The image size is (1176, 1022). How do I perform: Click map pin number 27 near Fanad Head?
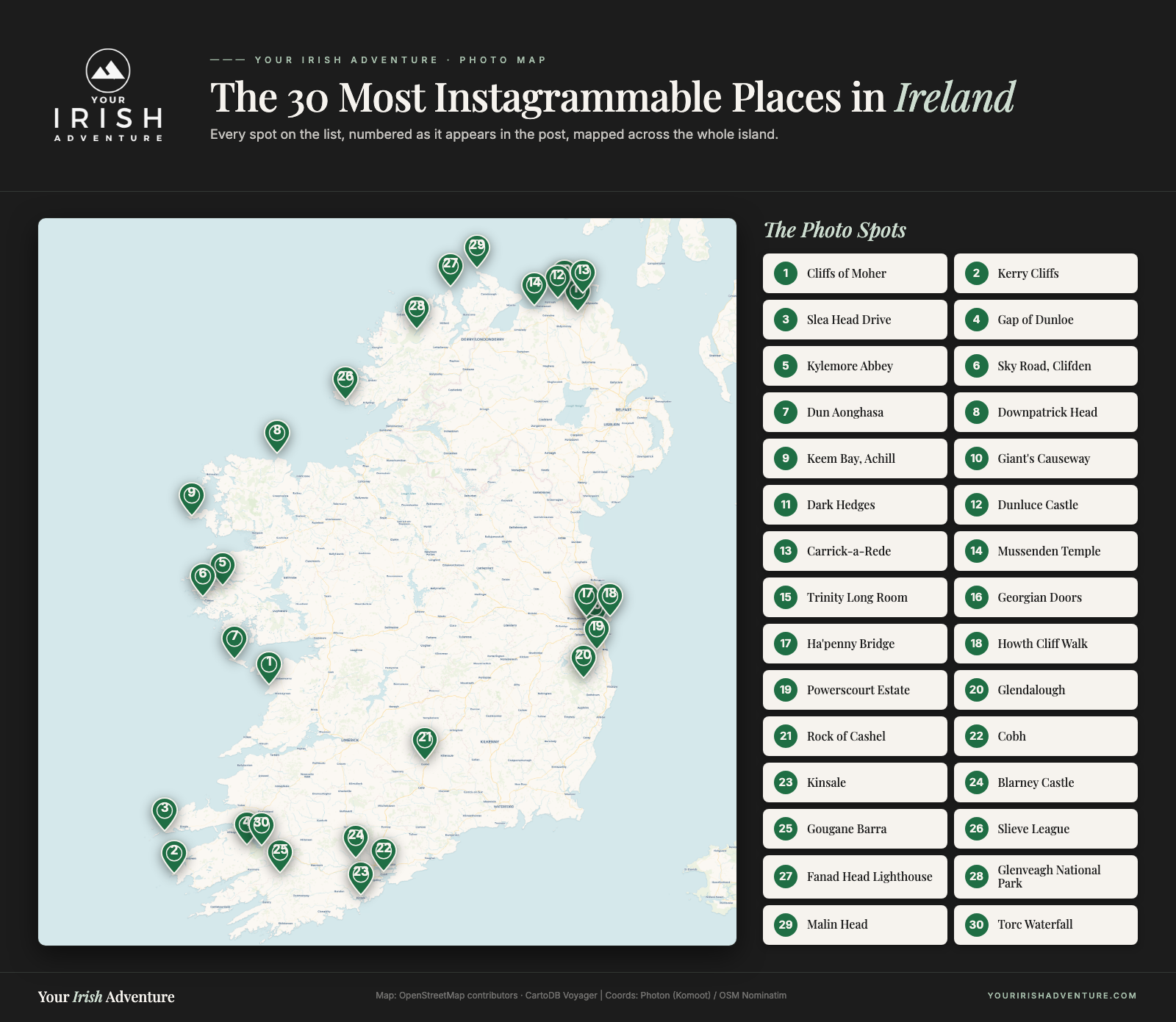click(x=451, y=268)
